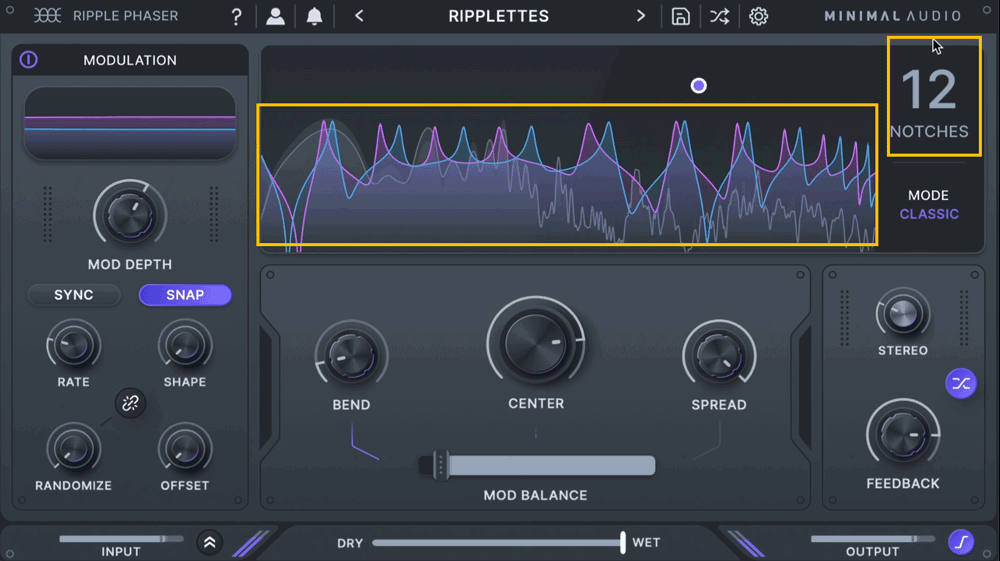This screenshot has height=561, width=1000.
Task: Click the WET label
Action: pos(646,543)
